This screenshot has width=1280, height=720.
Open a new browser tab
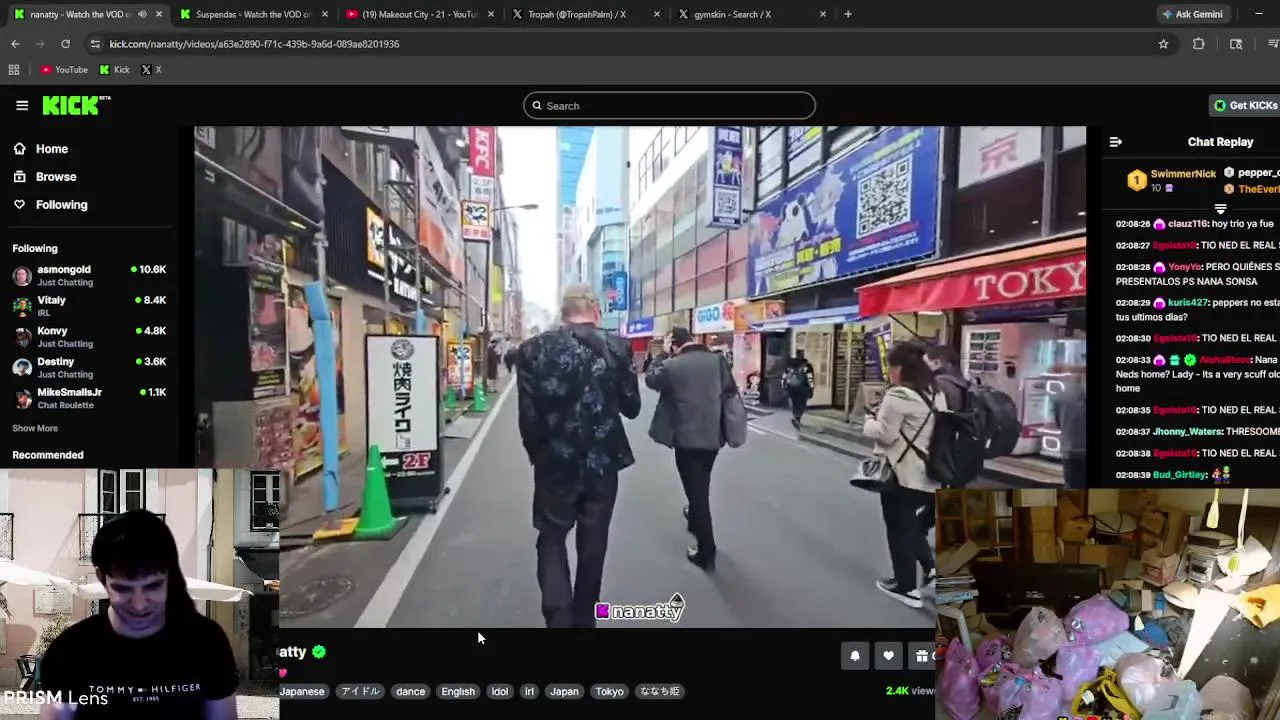click(x=848, y=14)
